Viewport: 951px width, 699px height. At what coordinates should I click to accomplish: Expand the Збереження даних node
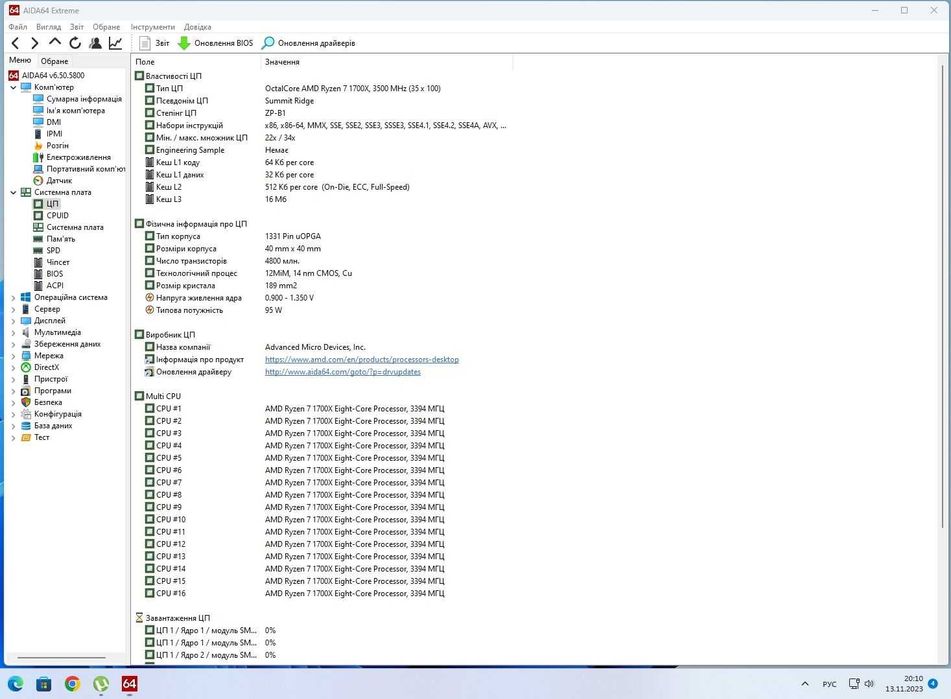13,344
